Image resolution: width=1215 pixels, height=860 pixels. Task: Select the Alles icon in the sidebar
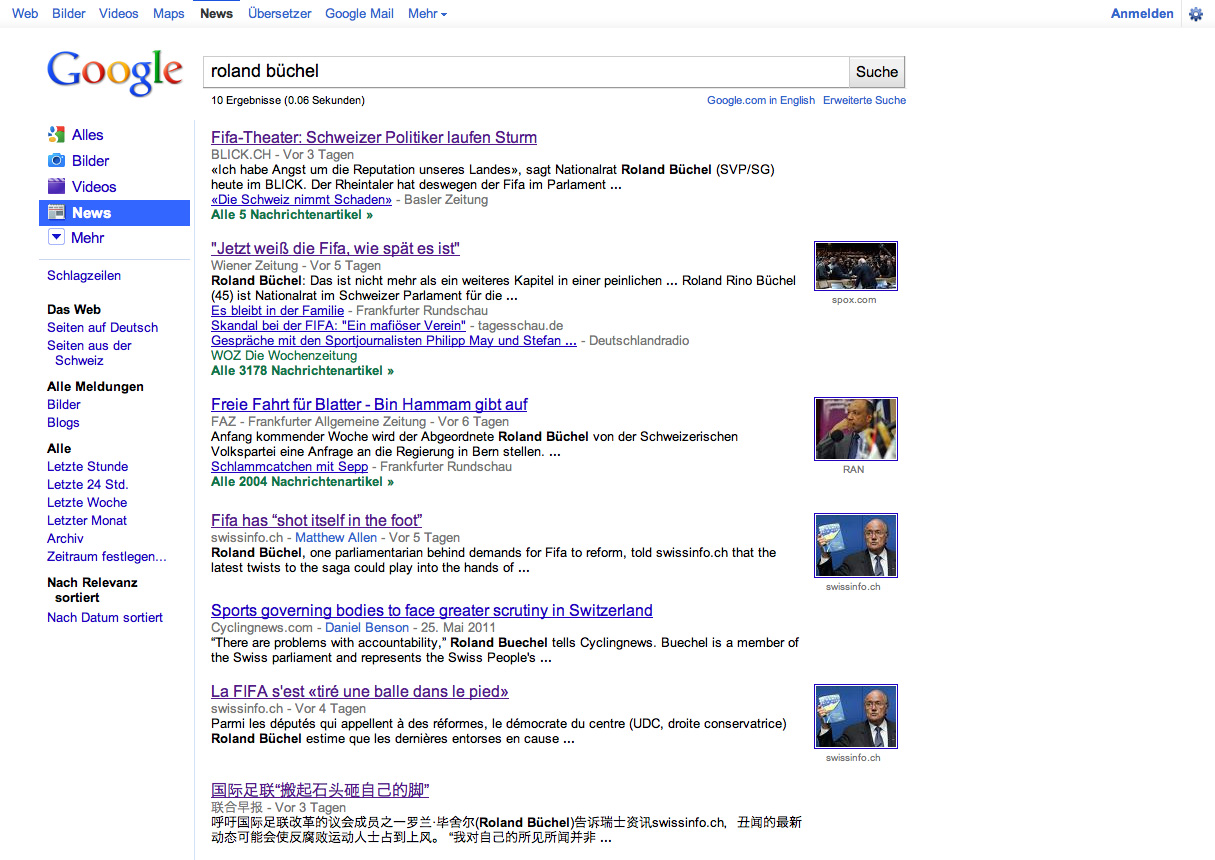coord(56,135)
